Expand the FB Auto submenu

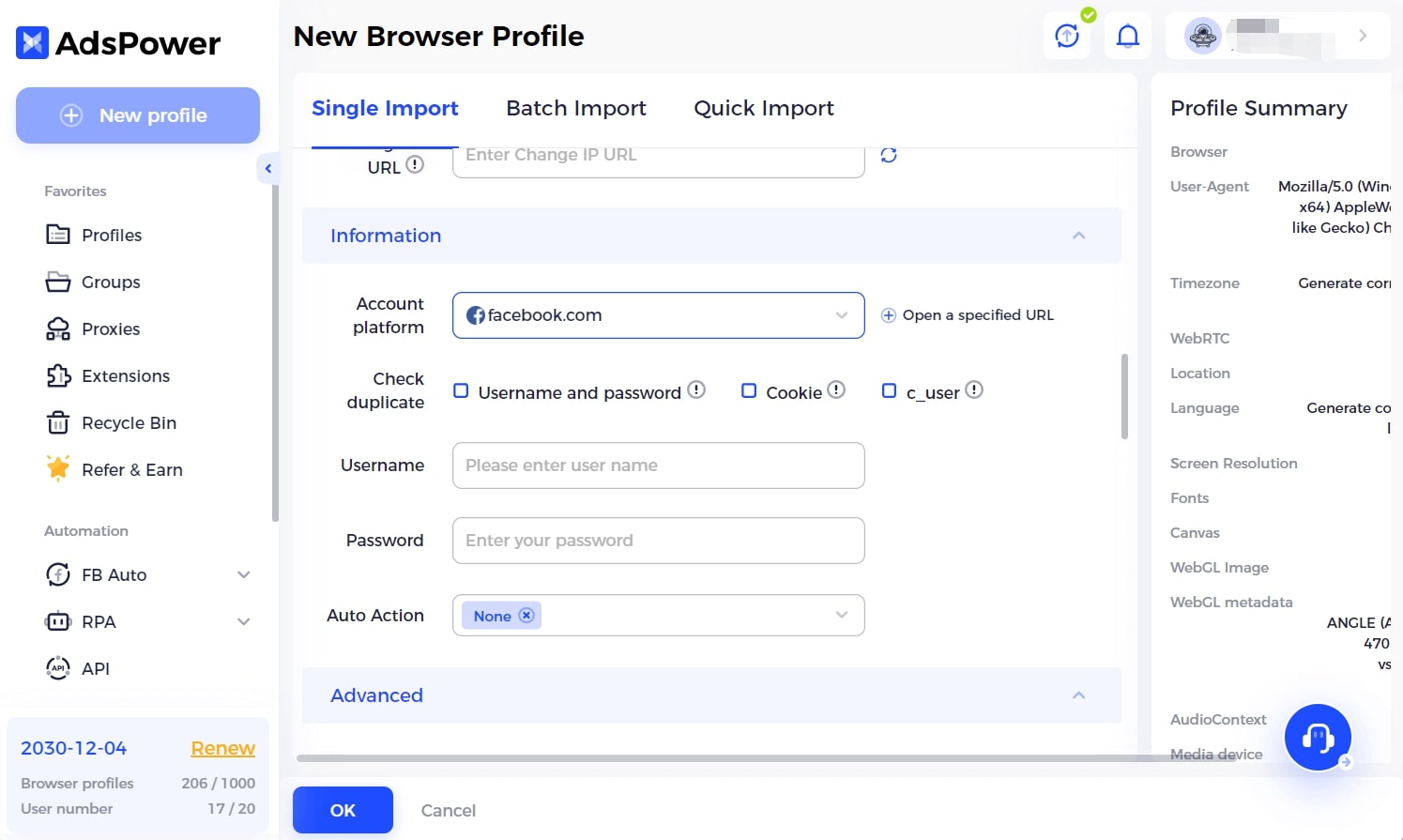(x=243, y=575)
